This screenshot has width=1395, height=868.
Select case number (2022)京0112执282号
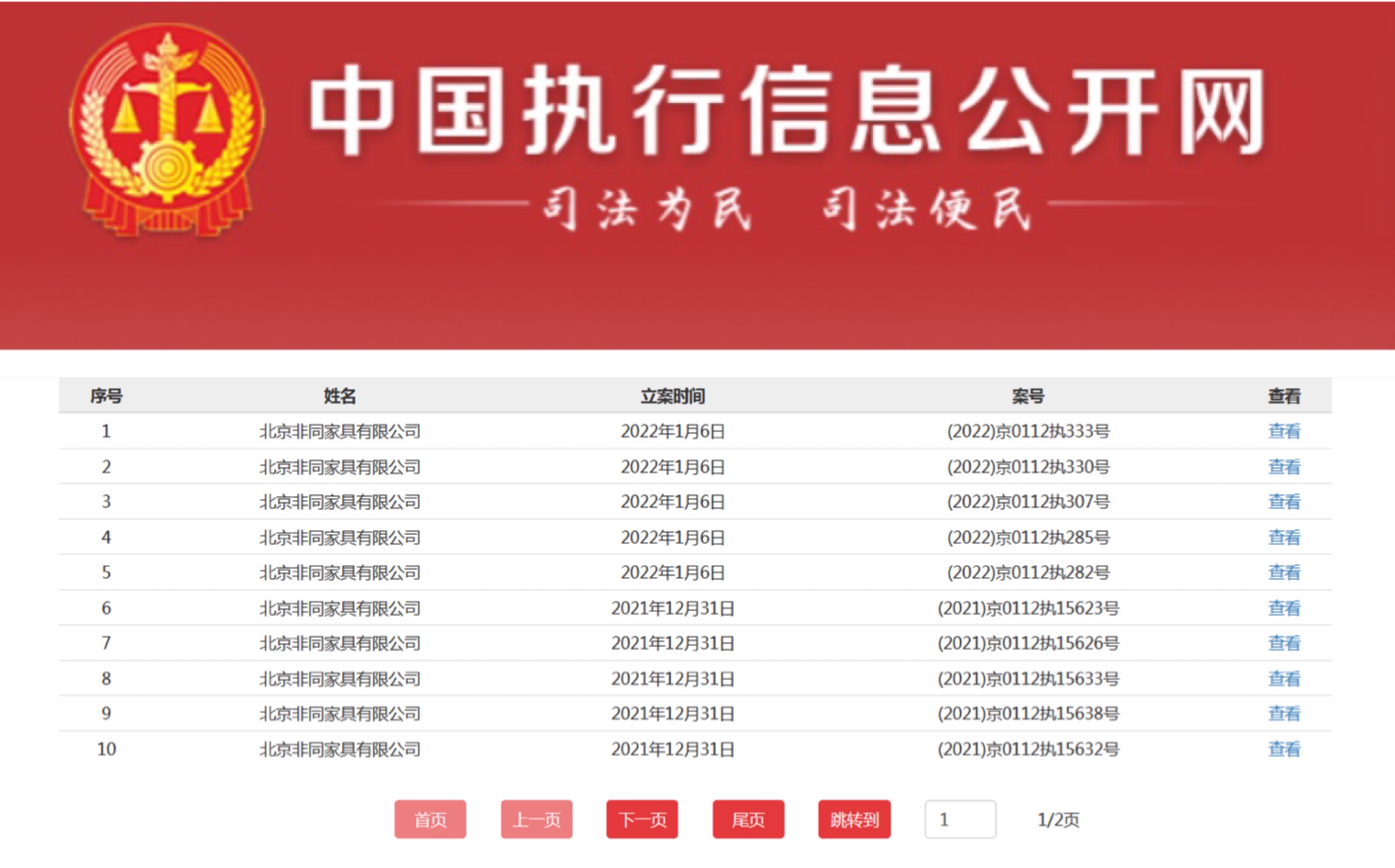pyautogui.click(x=1028, y=572)
